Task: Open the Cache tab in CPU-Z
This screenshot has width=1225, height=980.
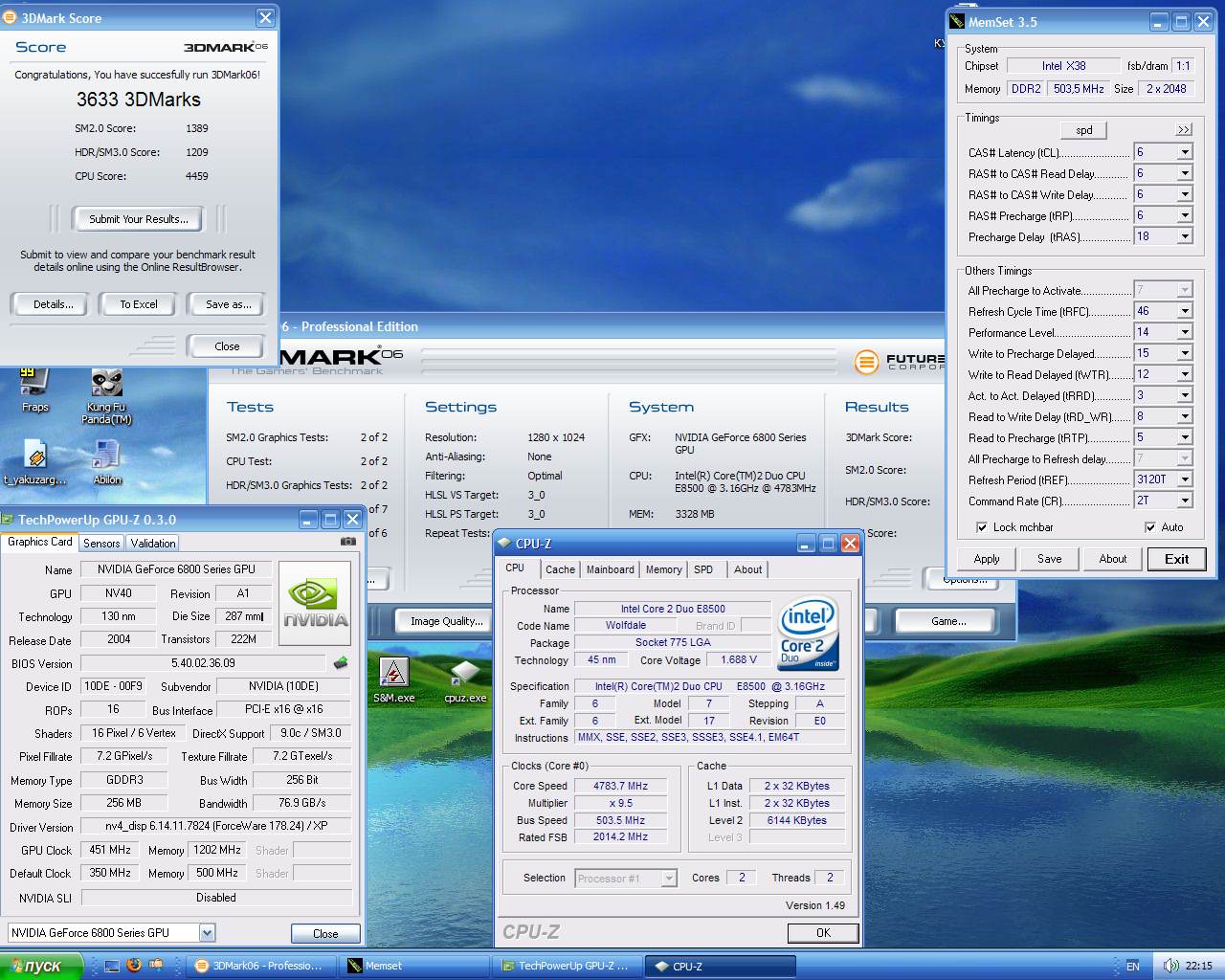Action: click(x=560, y=569)
